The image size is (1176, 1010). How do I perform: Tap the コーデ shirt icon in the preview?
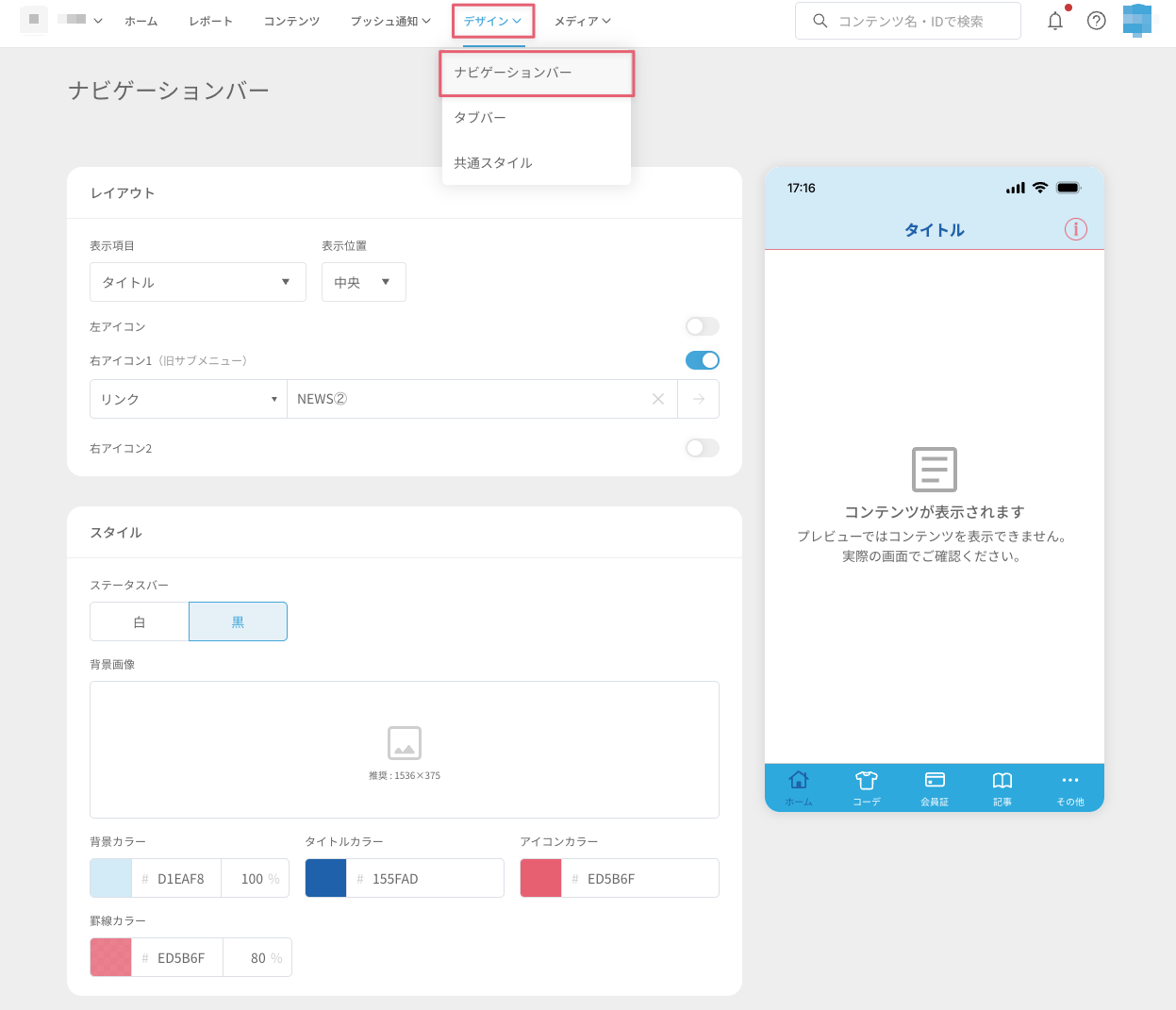tap(867, 780)
